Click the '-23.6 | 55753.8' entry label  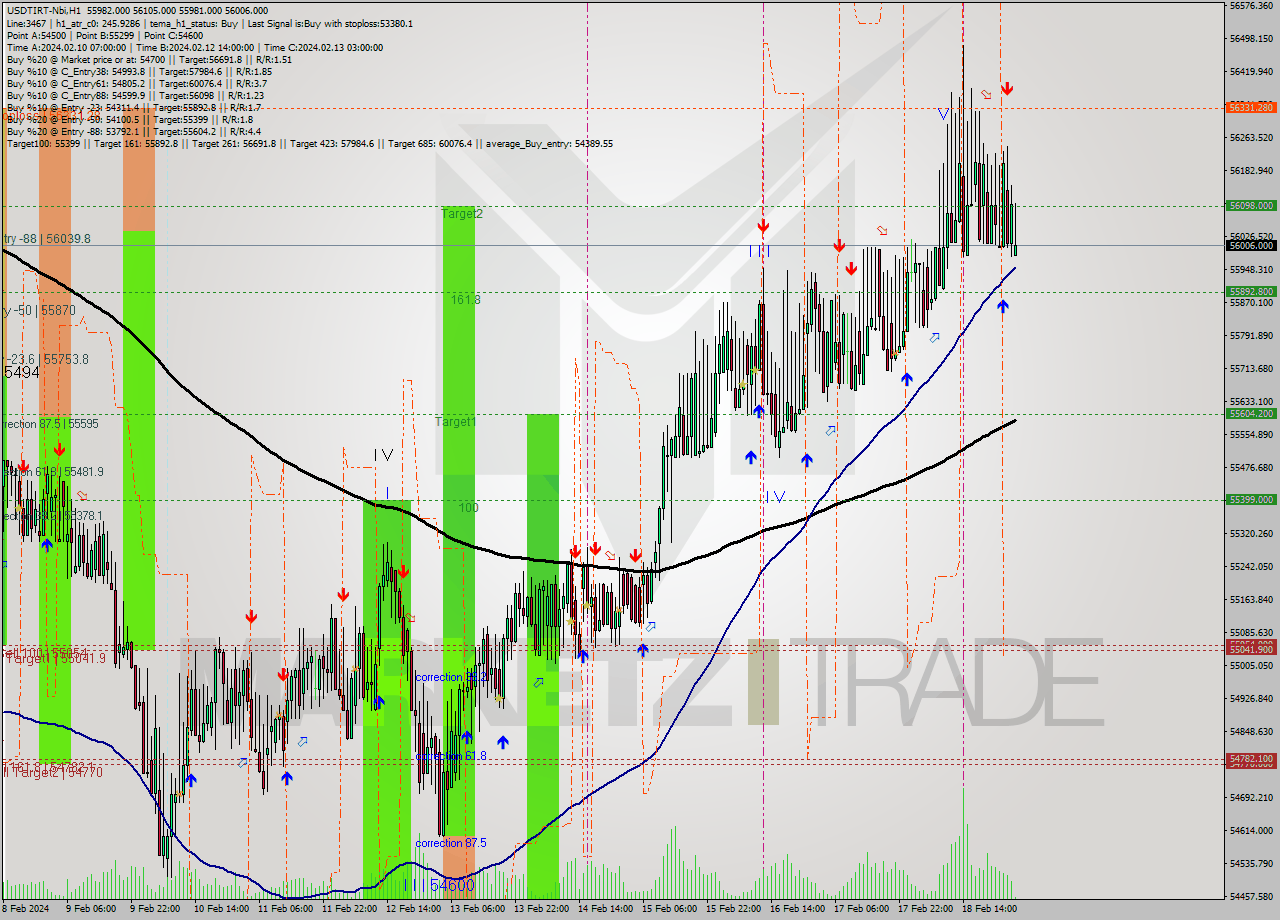coord(48,359)
